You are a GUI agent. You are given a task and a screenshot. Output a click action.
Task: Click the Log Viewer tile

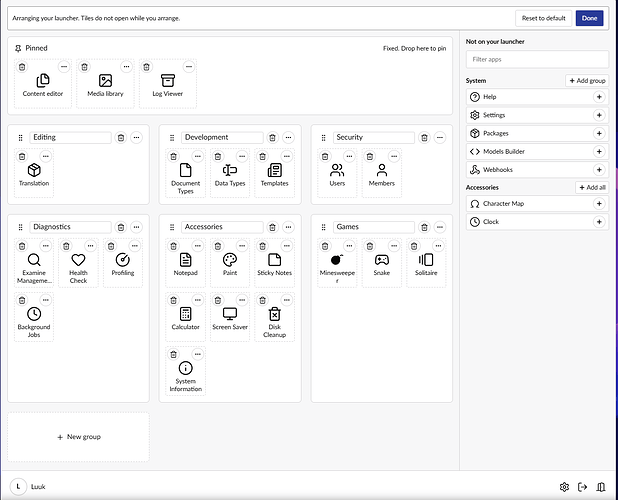168,84
